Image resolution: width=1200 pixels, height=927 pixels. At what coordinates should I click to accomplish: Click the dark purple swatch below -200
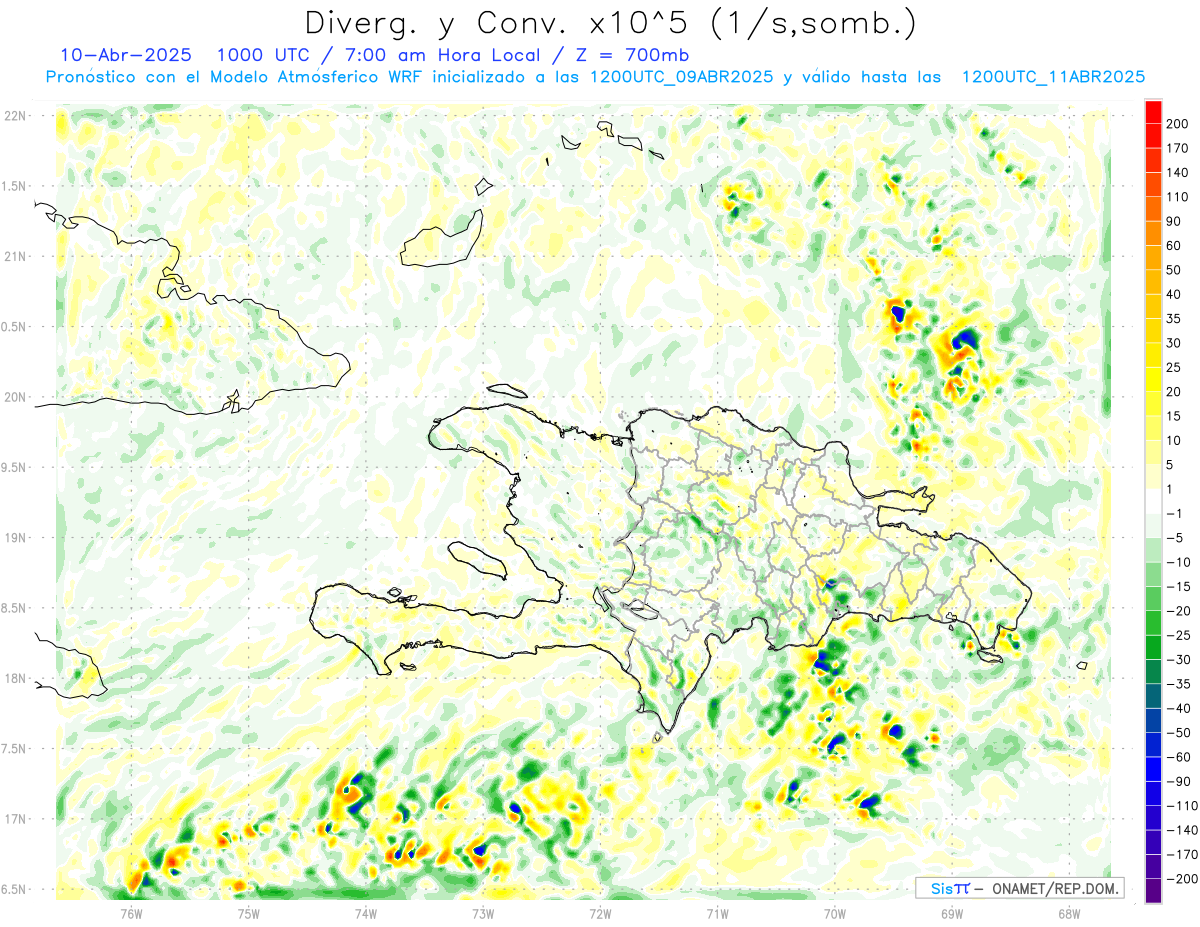(1153, 891)
